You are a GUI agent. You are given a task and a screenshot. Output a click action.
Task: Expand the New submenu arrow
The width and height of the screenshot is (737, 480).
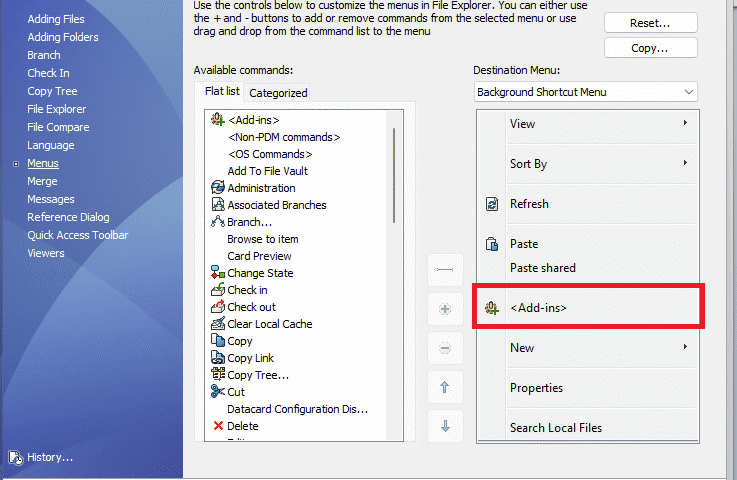coord(685,346)
